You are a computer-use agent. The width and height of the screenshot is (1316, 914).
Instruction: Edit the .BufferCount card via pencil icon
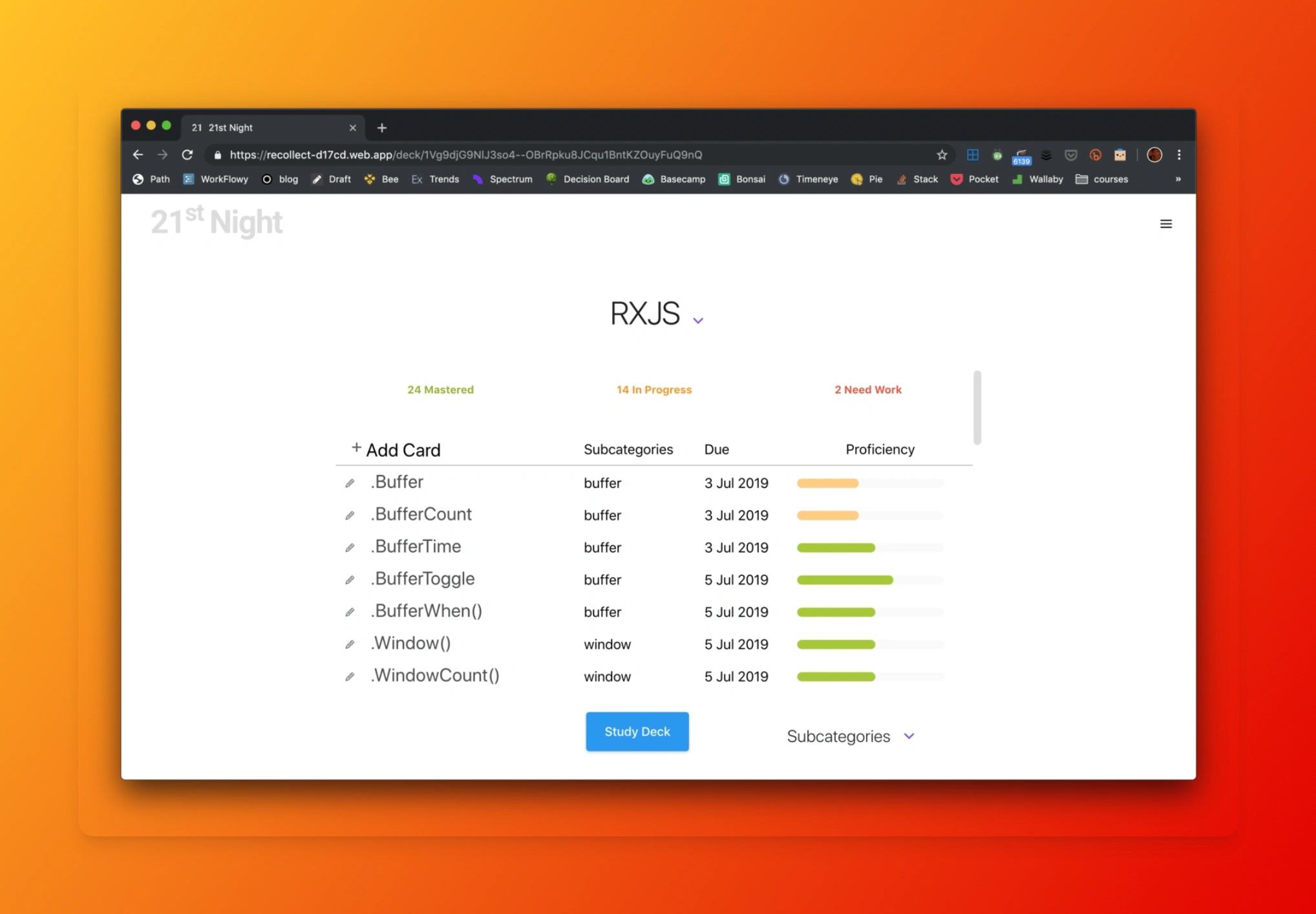350,515
